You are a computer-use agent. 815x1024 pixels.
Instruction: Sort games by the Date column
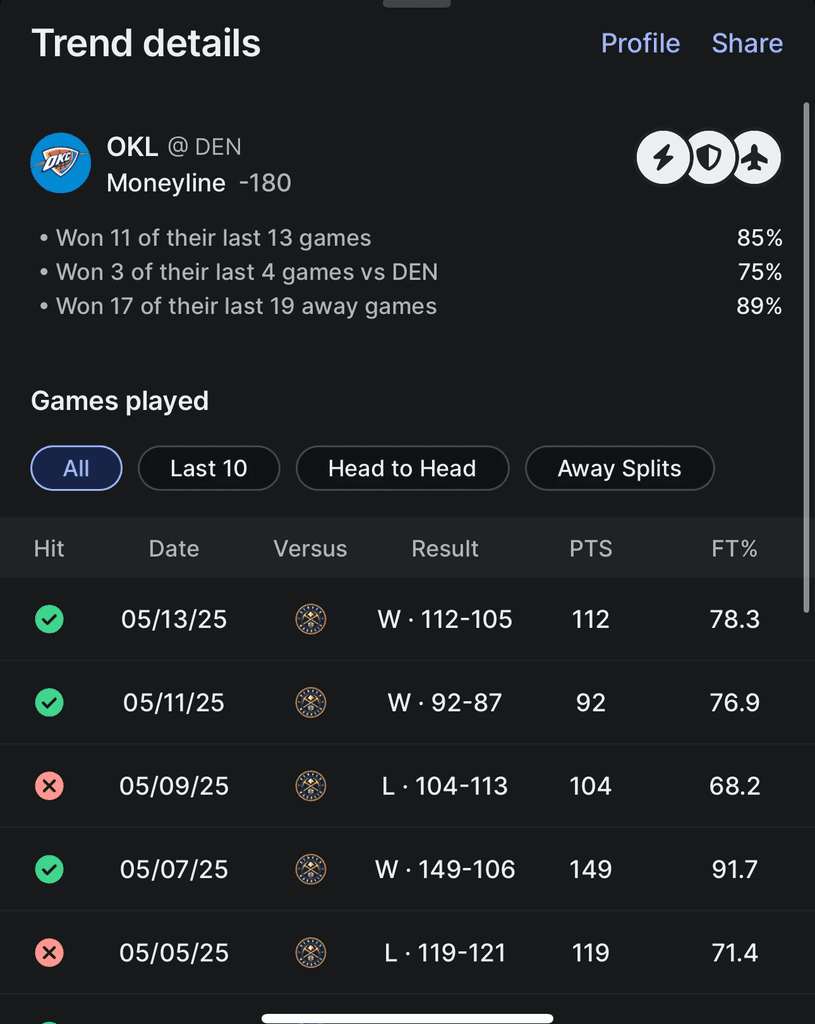pyautogui.click(x=173, y=548)
